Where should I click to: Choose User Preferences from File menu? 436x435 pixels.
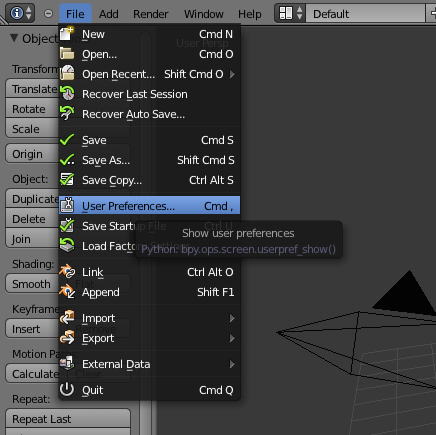point(149,206)
